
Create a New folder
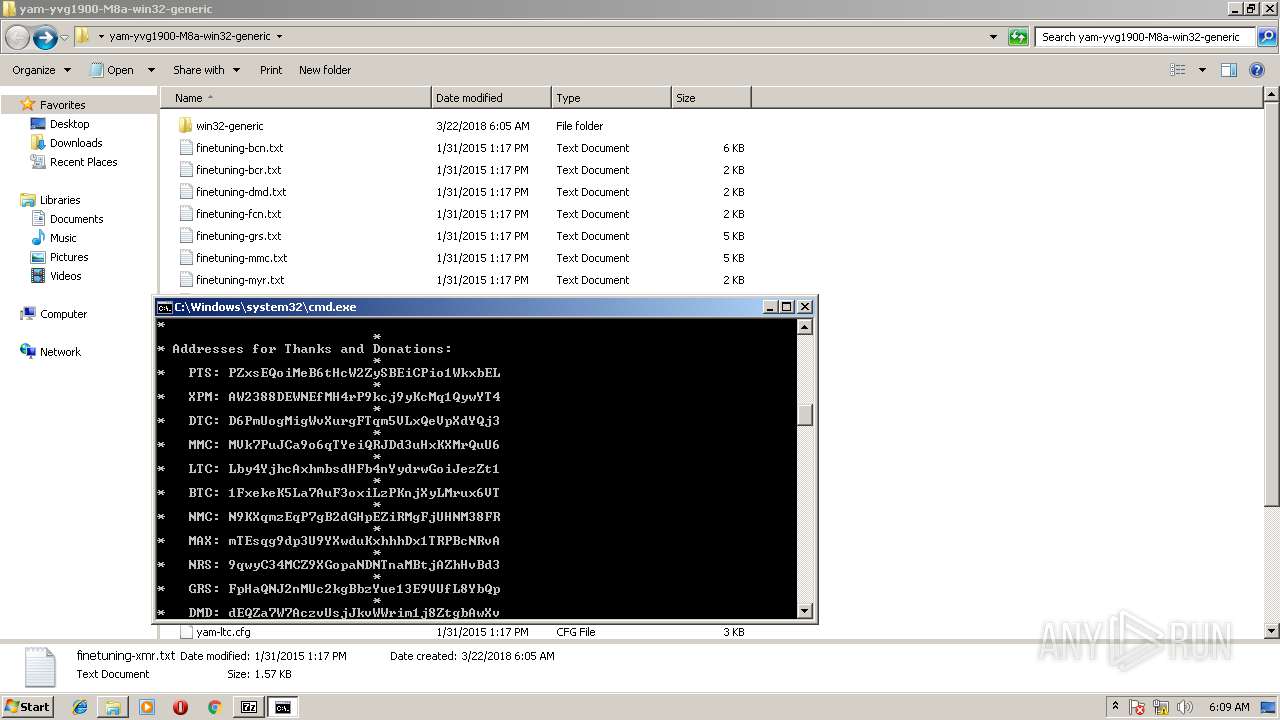325,70
